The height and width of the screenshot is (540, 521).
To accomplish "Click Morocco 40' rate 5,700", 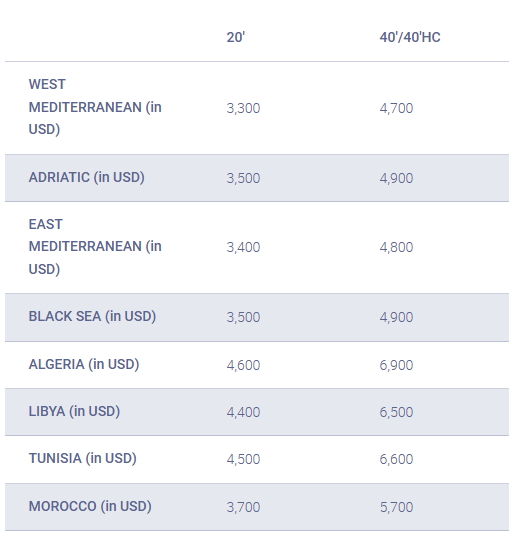I will point(396,507).
